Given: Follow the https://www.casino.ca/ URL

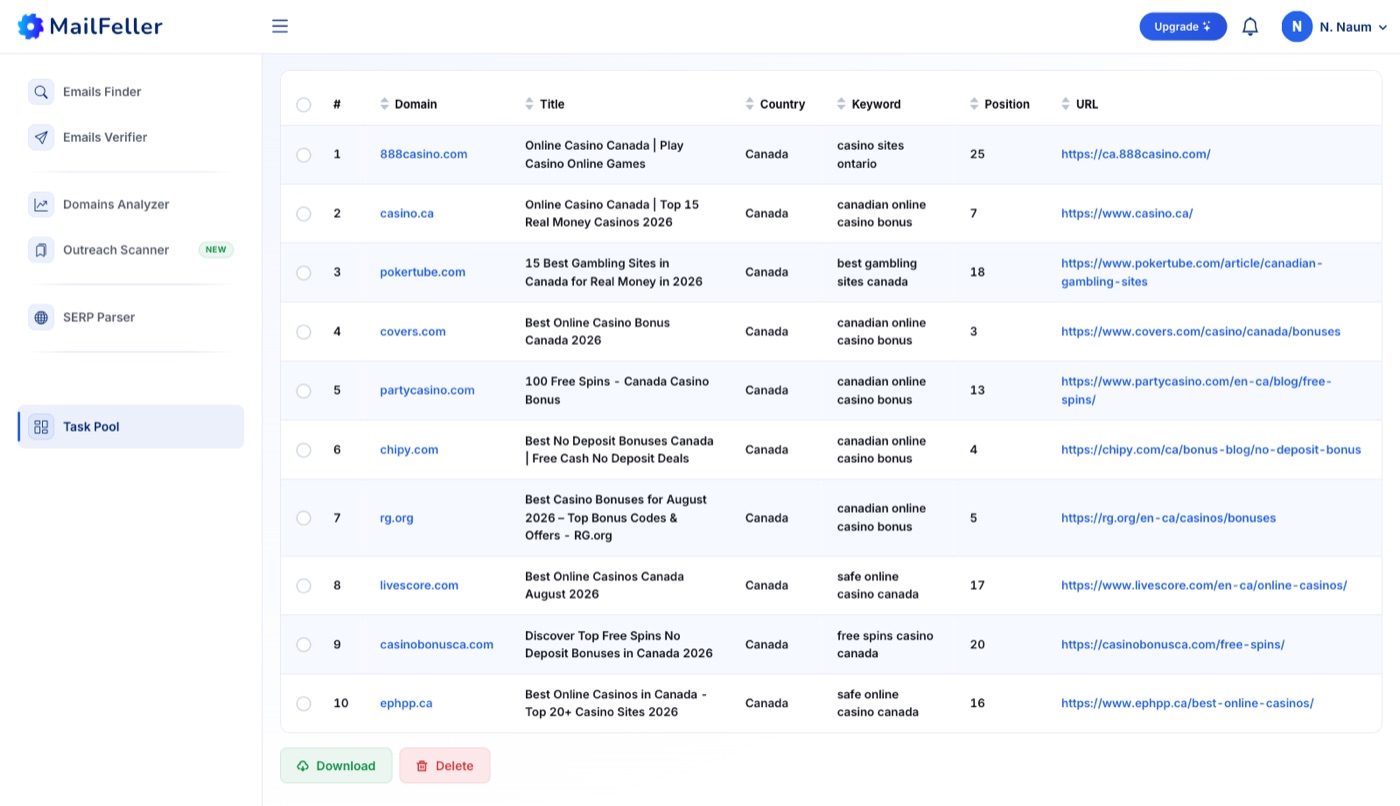Looking at the screenshot, I should coord(1127,213).
